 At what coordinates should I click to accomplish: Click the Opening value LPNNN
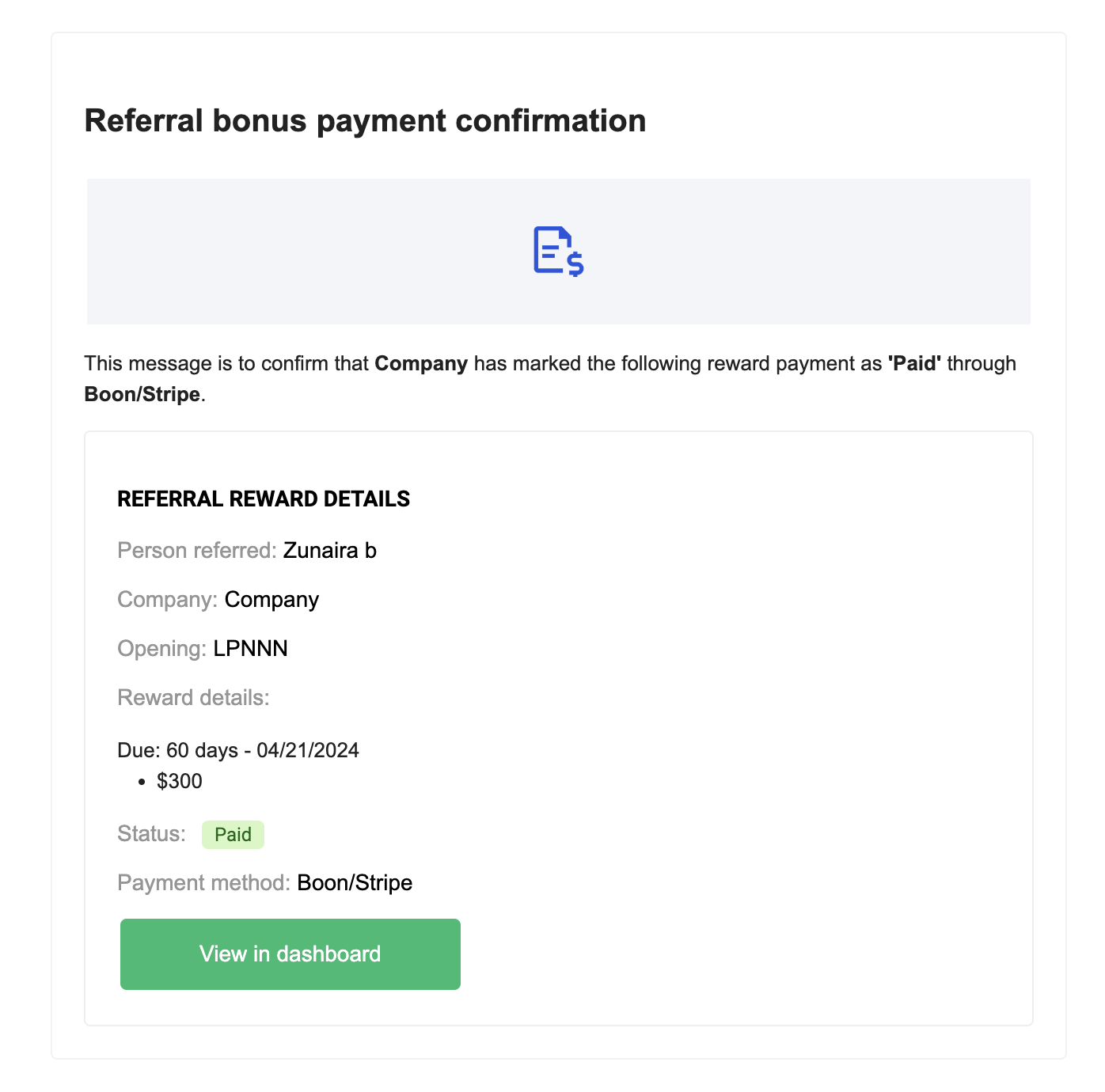[x=251, y=649]
